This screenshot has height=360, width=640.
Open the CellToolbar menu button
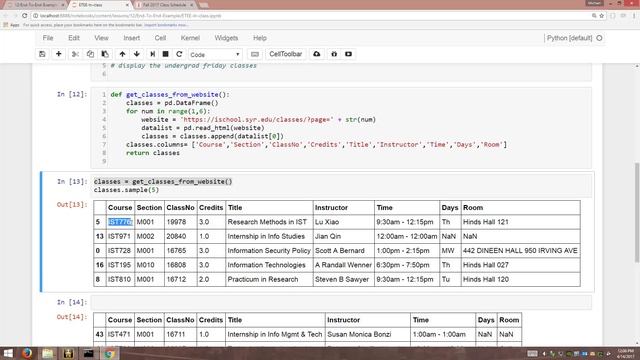285,54
